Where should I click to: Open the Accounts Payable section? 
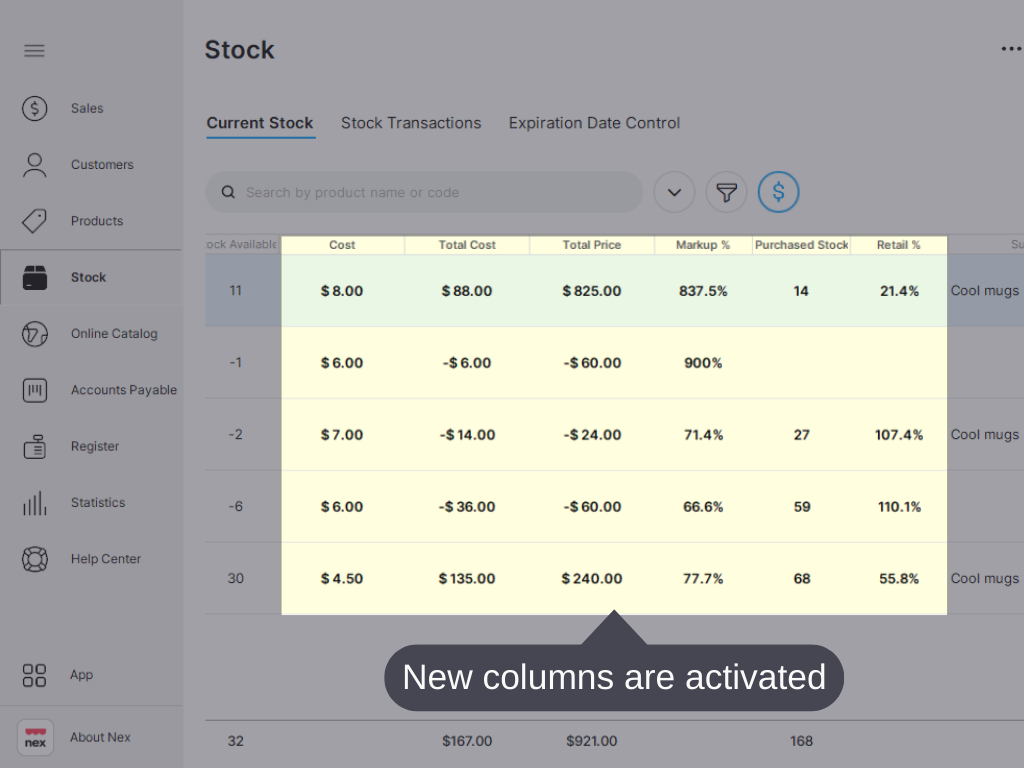pyautogui.click(x=34, y=390)
